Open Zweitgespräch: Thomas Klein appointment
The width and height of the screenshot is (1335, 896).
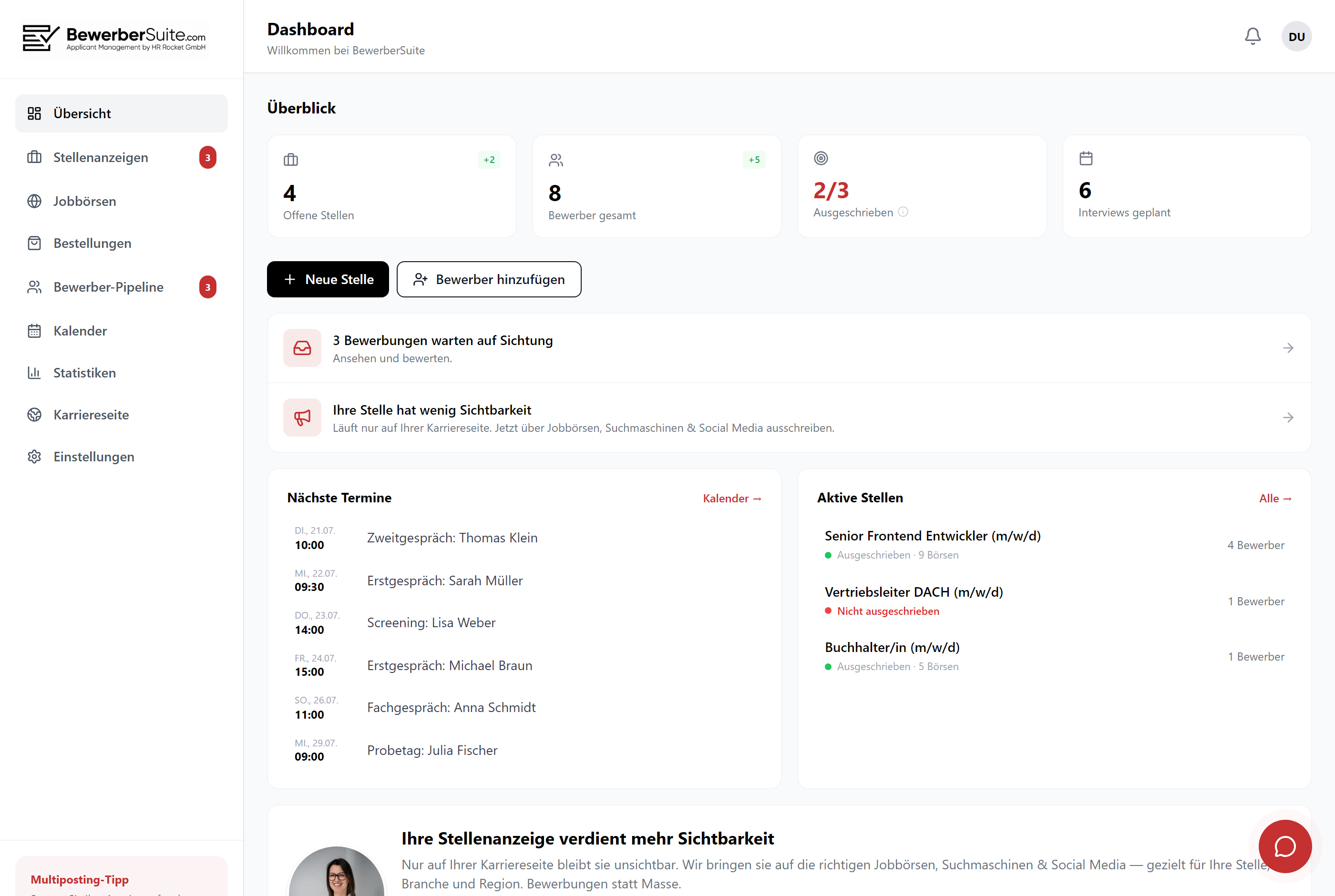coord(524,538)
